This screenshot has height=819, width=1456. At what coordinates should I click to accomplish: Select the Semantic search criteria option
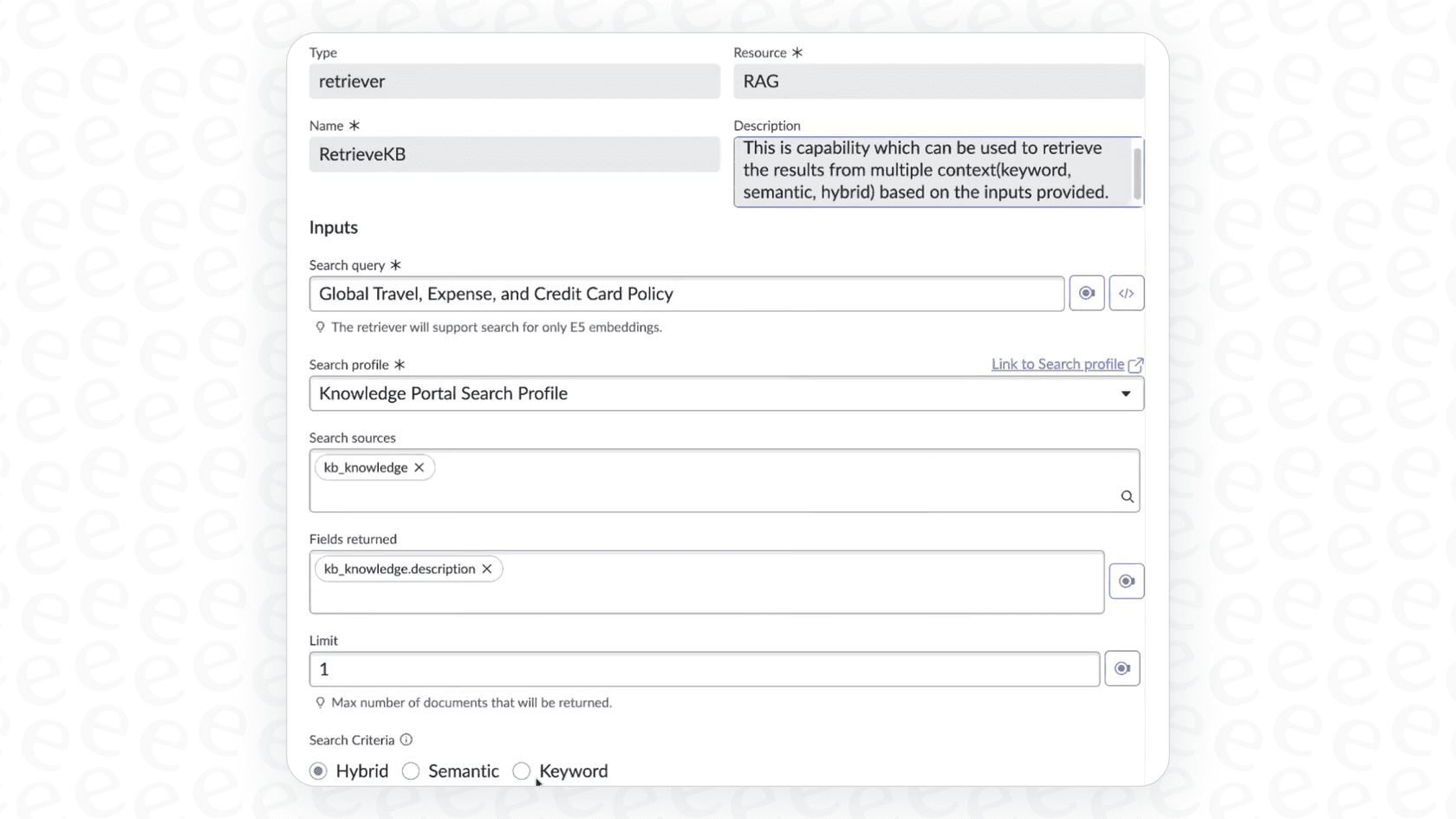(411, 770)
